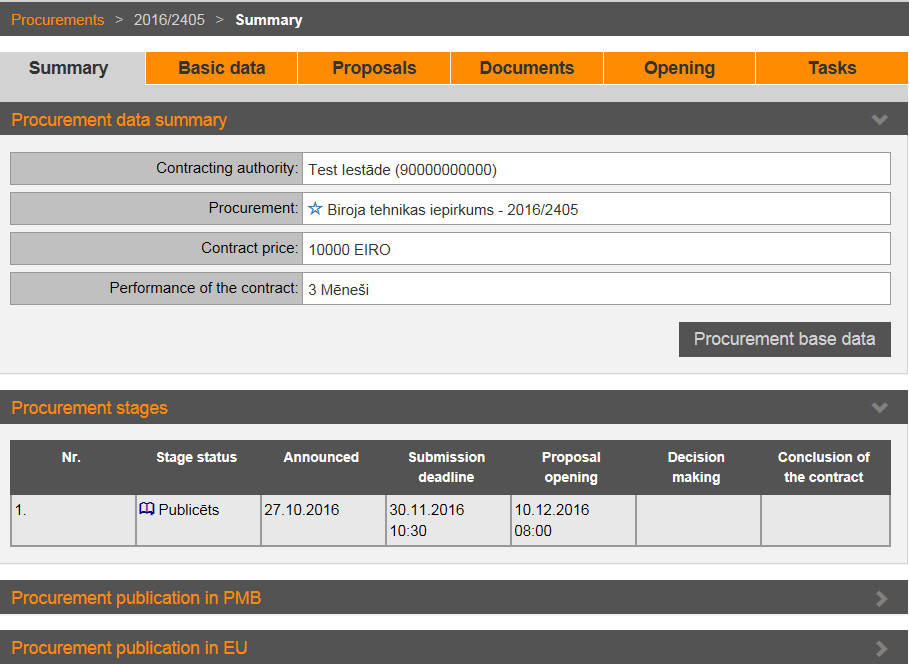Click the Performance of the contract value
The width and height of the screenshot is (909, 664).
point(595,289)
